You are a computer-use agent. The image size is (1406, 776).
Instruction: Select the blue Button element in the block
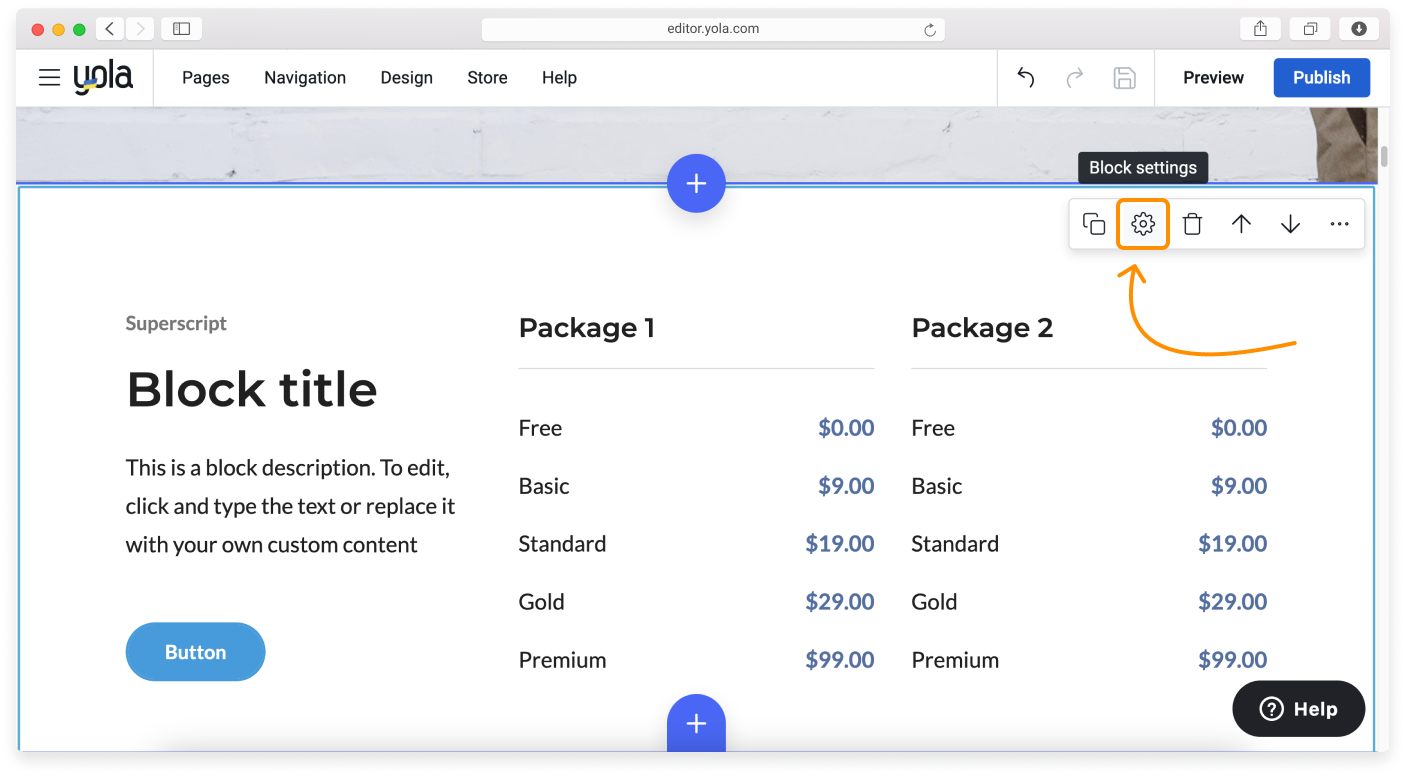click(195, 651)
